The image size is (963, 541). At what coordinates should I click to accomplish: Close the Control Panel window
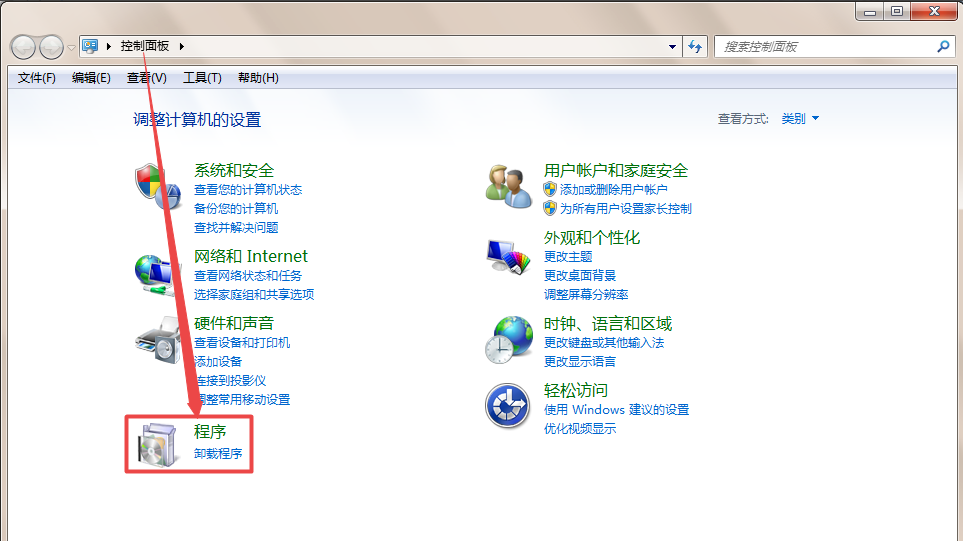(934, 12)
